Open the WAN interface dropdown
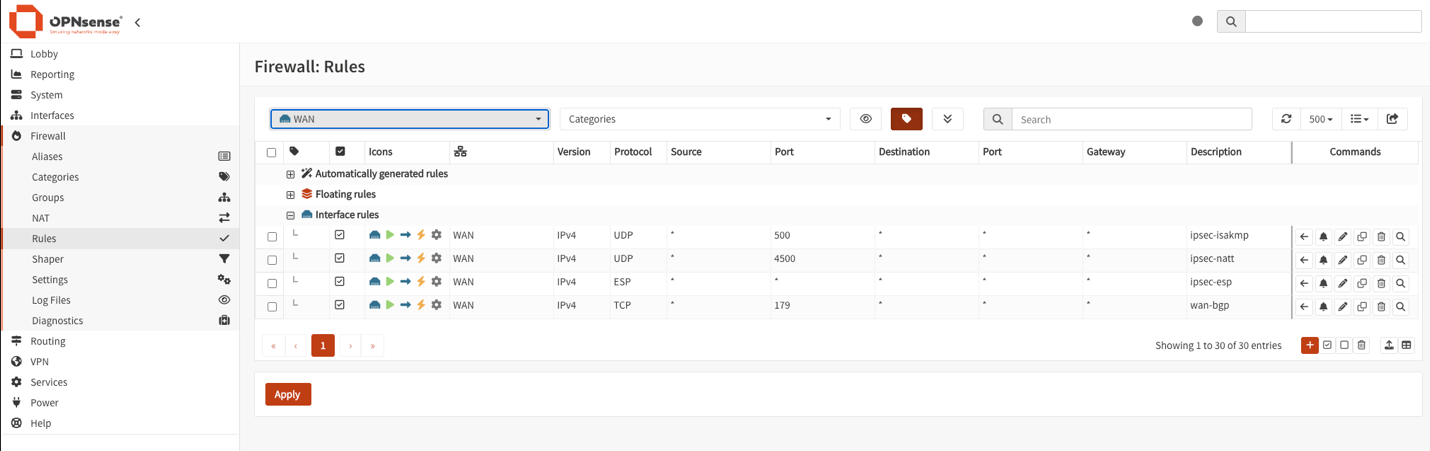The image size is (1430, 451). tap(410, 119)
